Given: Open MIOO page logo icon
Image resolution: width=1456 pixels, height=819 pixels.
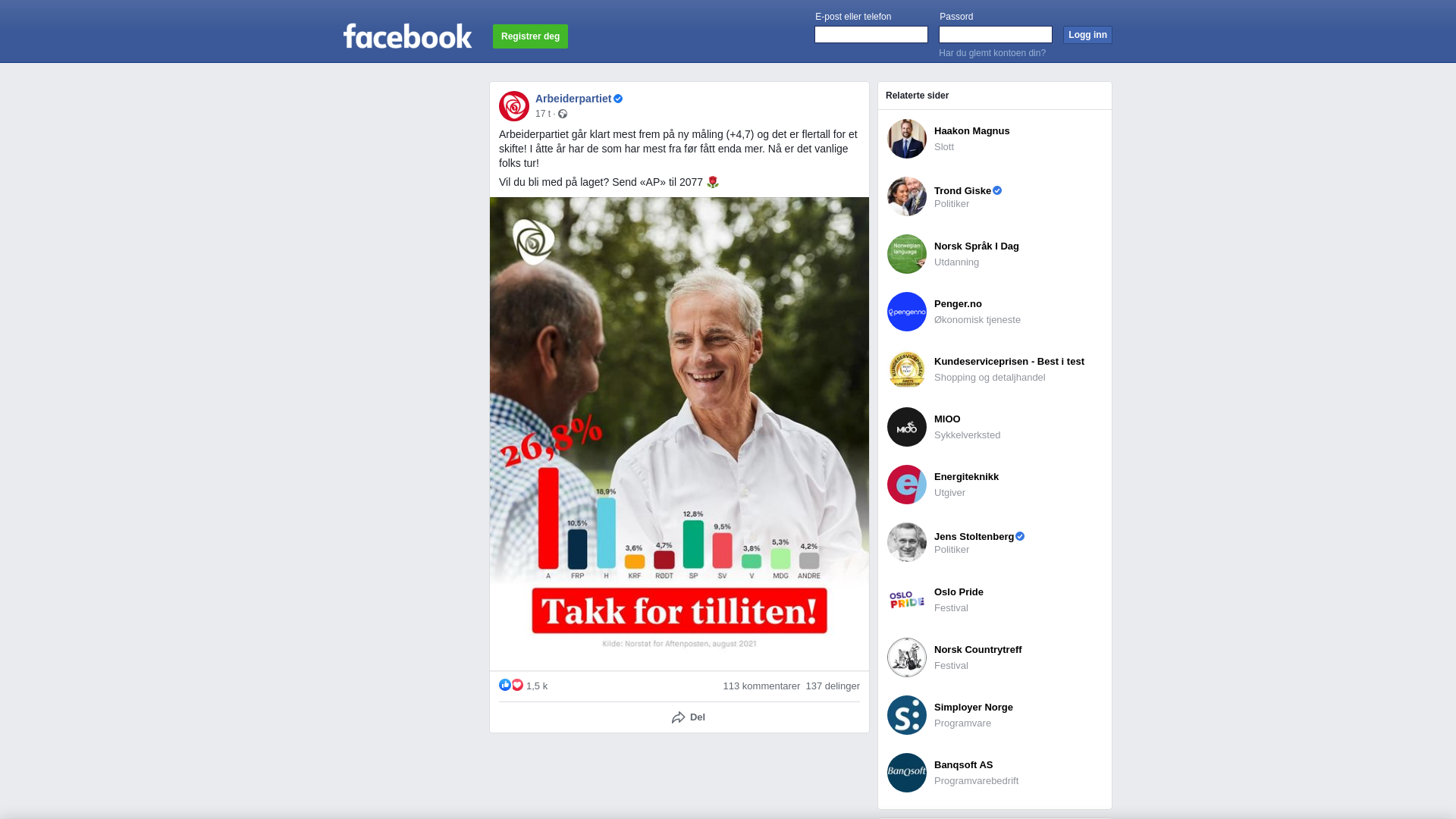Looking at the screenshot, I should pos(907,427).
